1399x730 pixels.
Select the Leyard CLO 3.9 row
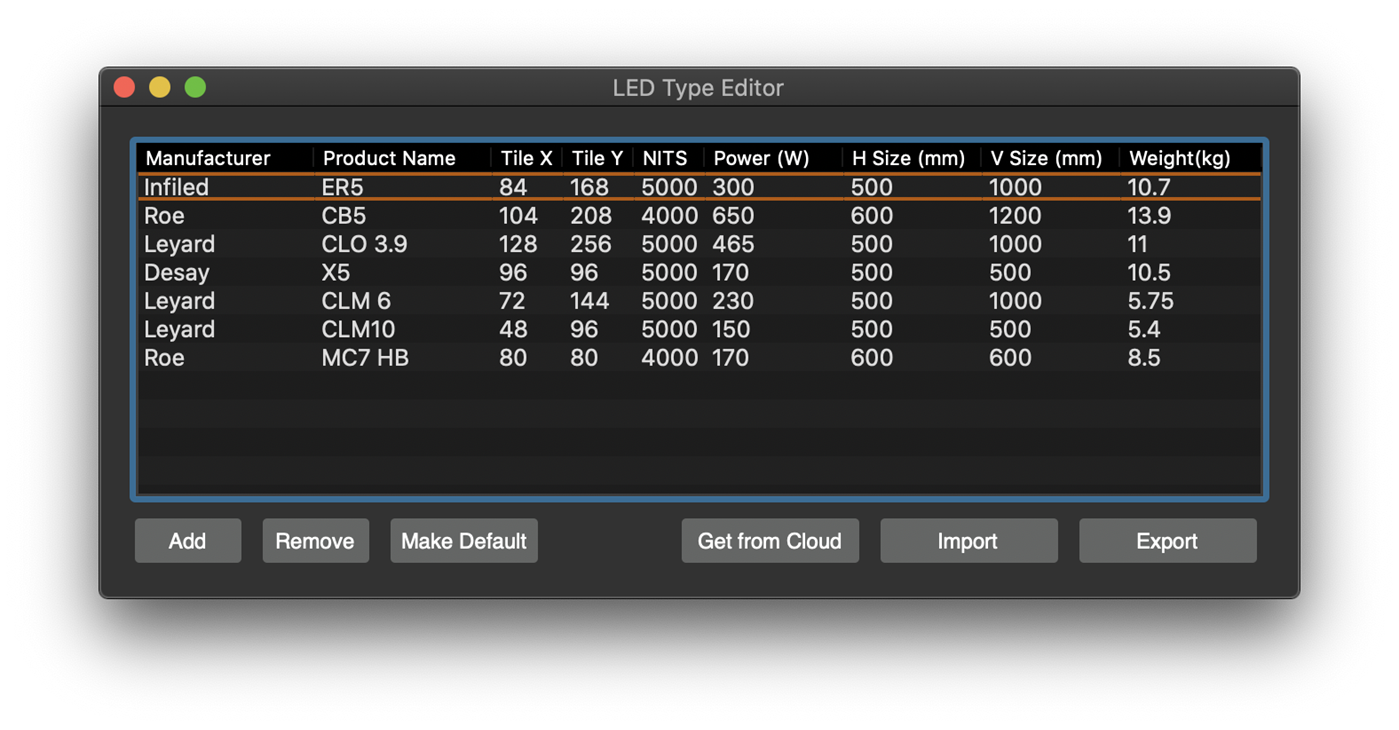(400, 244)
